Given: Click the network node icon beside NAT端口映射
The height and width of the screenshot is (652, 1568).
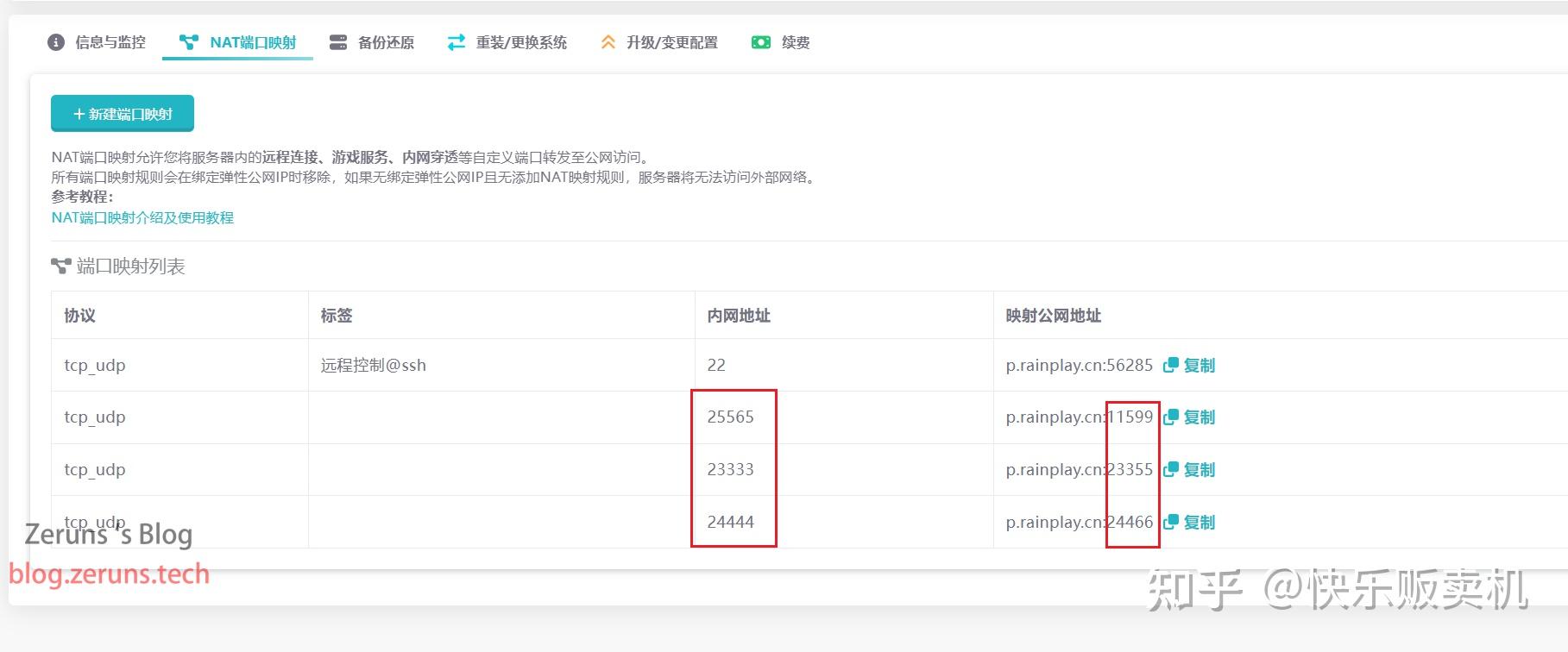Looking at the screenshot, I should [x=188, y=42].
